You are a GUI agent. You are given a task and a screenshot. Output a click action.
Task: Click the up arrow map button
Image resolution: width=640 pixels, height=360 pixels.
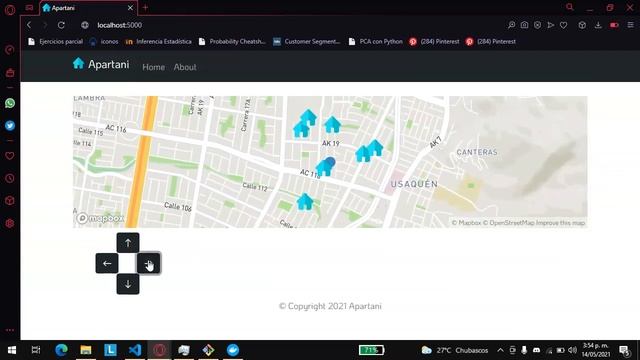tap(128, 243)
